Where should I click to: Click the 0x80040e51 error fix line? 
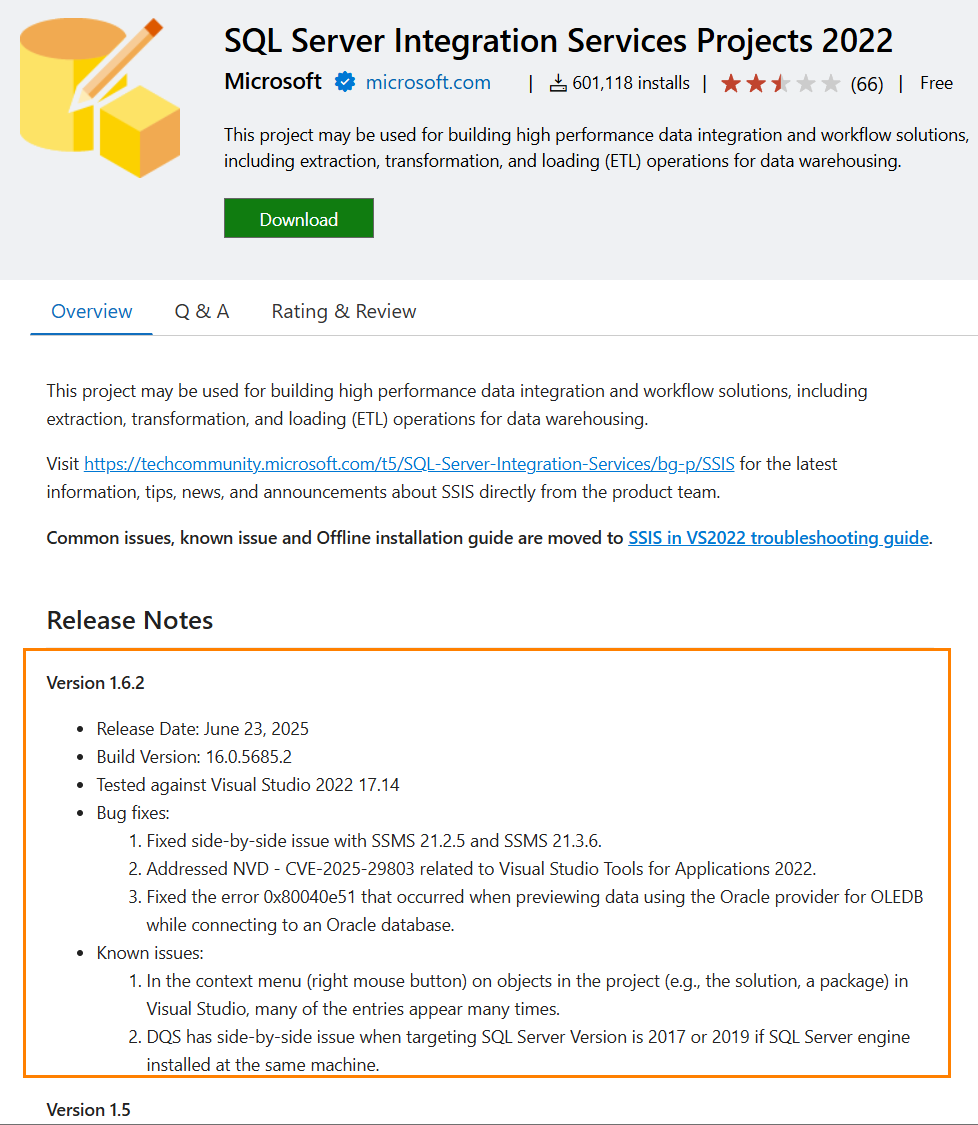535,911
